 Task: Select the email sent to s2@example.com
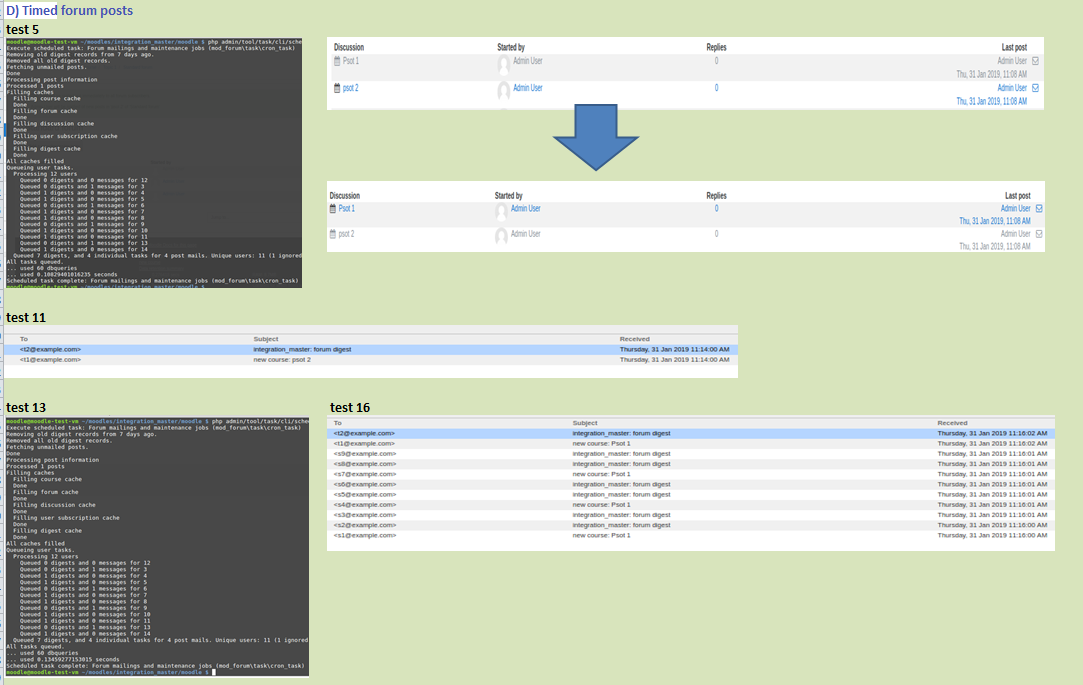coord(691,525)
